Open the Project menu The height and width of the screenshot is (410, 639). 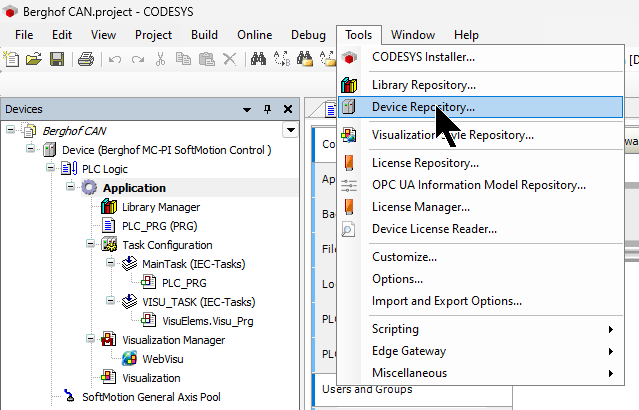(x=154, y=35)
